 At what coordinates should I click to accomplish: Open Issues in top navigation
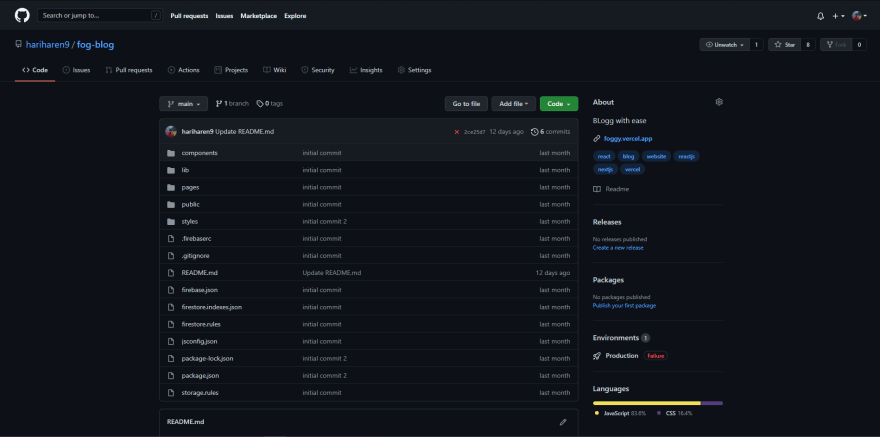tap(224, 16)
